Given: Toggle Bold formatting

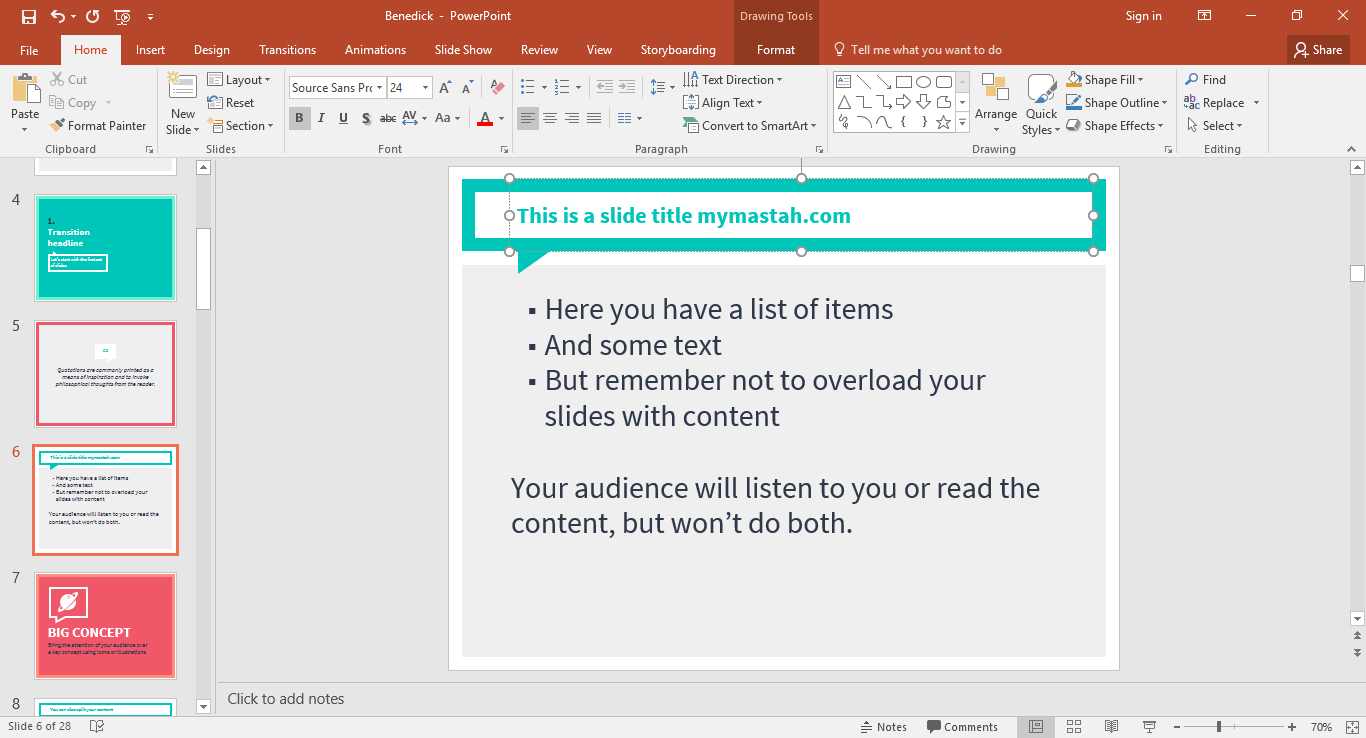Looking at the screenshot, I should [x=299, y=118].
